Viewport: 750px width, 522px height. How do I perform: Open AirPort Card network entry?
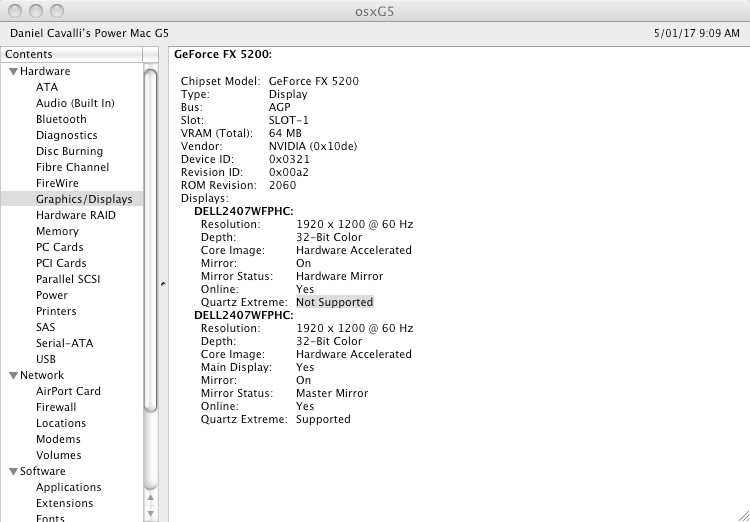click(x=68, y=391)
